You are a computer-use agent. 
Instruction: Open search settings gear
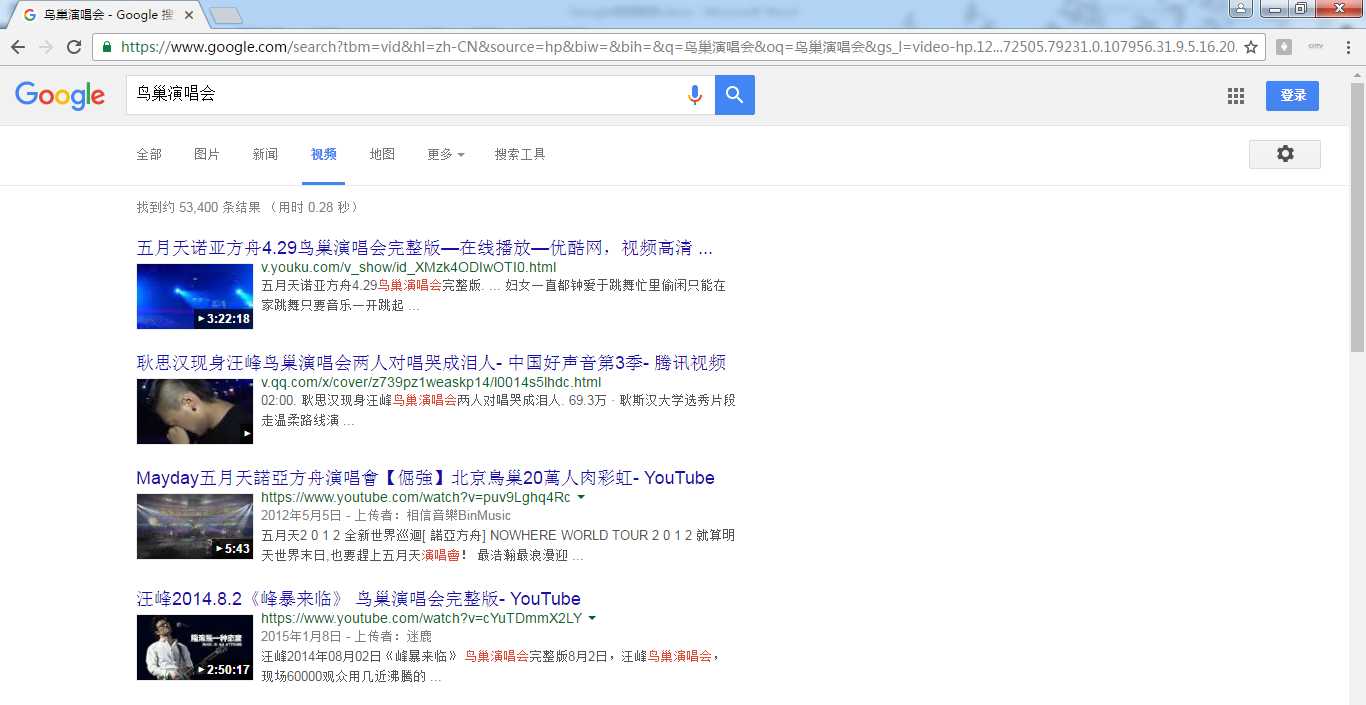1285,154
